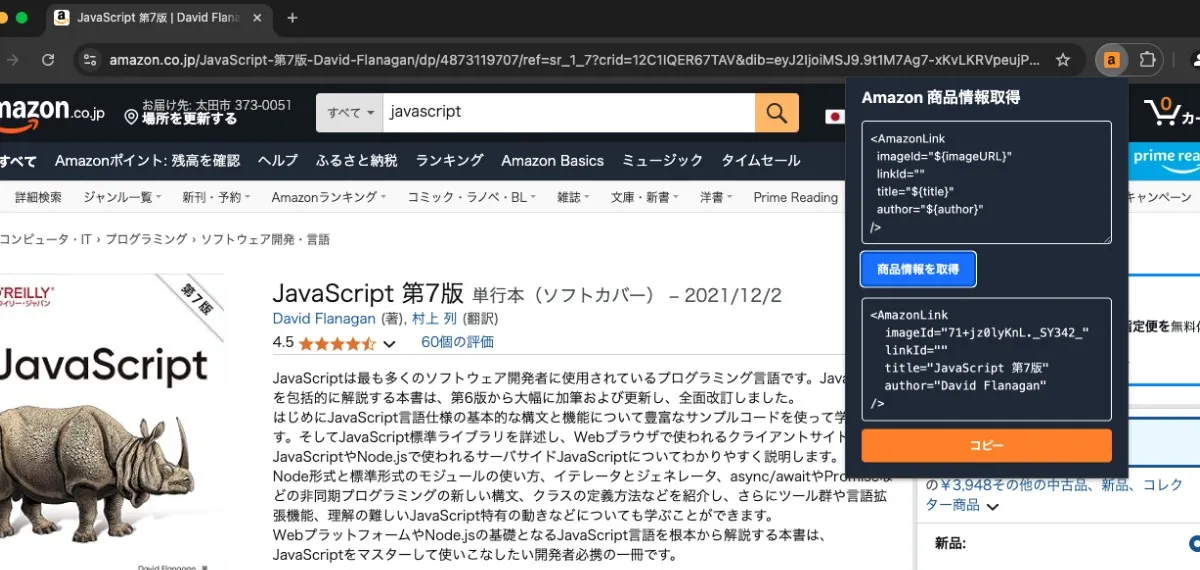Click the 商品情報を取得 button
Screen dimensions: 1200x570
(918, 269)
